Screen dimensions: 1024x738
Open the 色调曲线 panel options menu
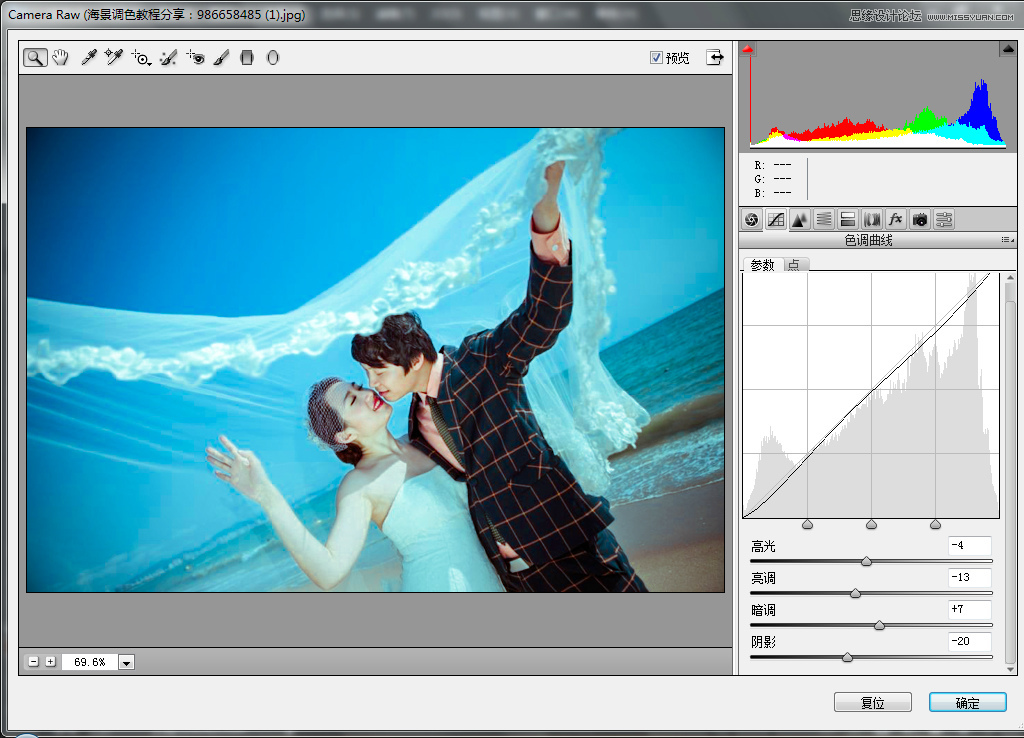click(x=1008, y=240)
